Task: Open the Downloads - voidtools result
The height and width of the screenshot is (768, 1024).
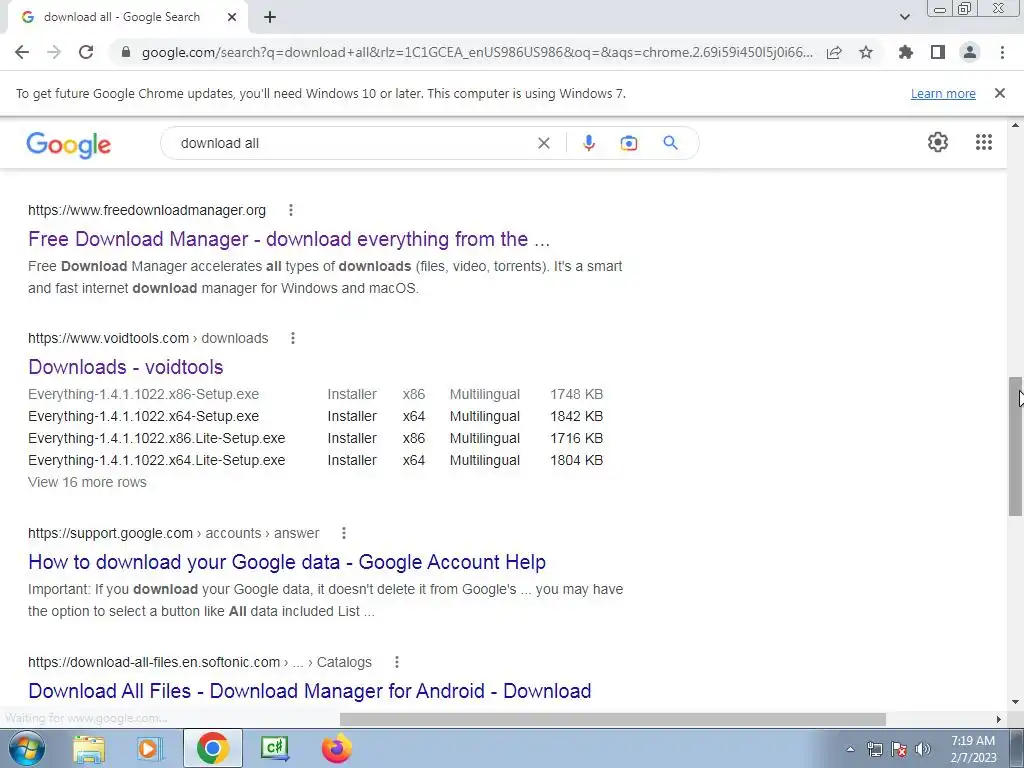Action: (125, 367)
